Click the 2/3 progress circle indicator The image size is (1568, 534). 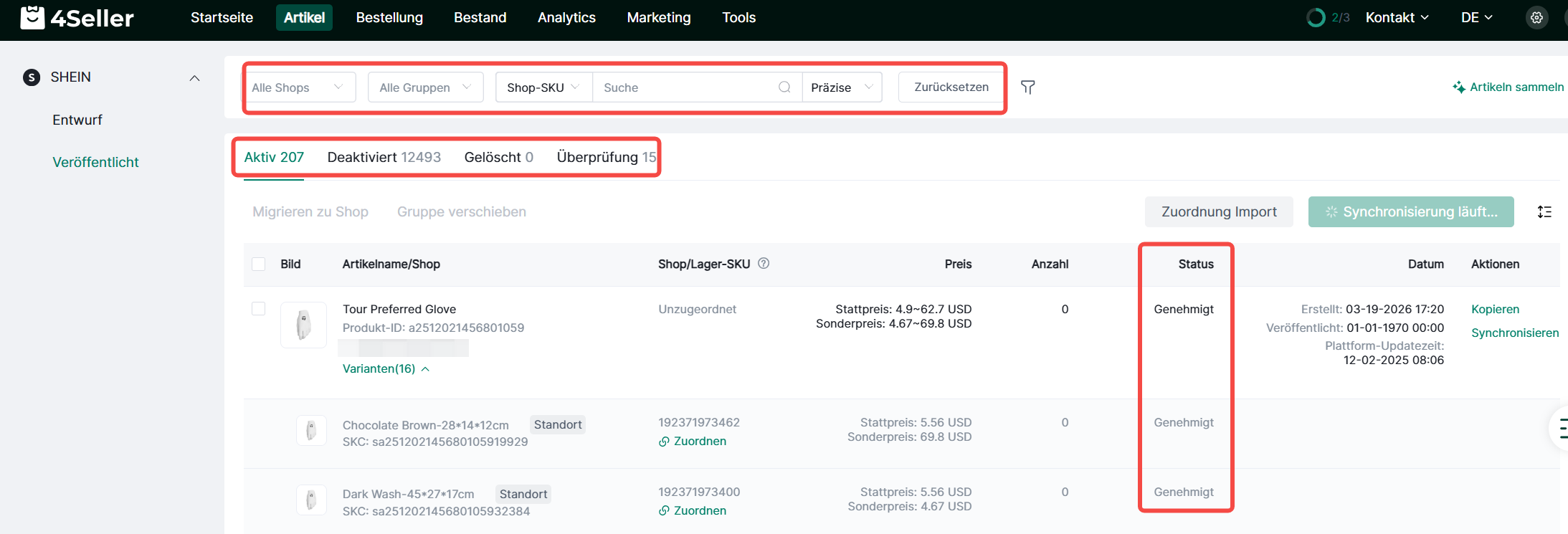1316,18
